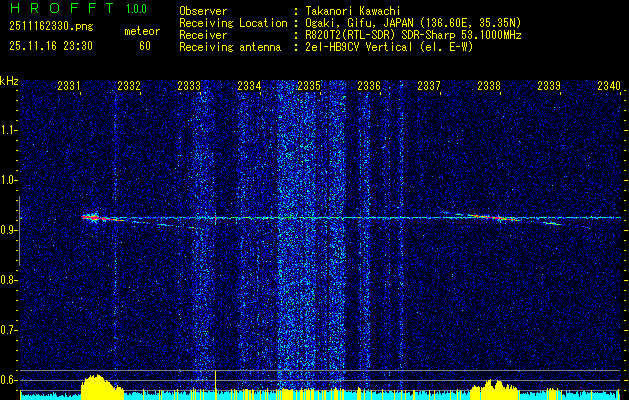
Task: Click the yellow double power peak under 2338
Action: (494, 388)
